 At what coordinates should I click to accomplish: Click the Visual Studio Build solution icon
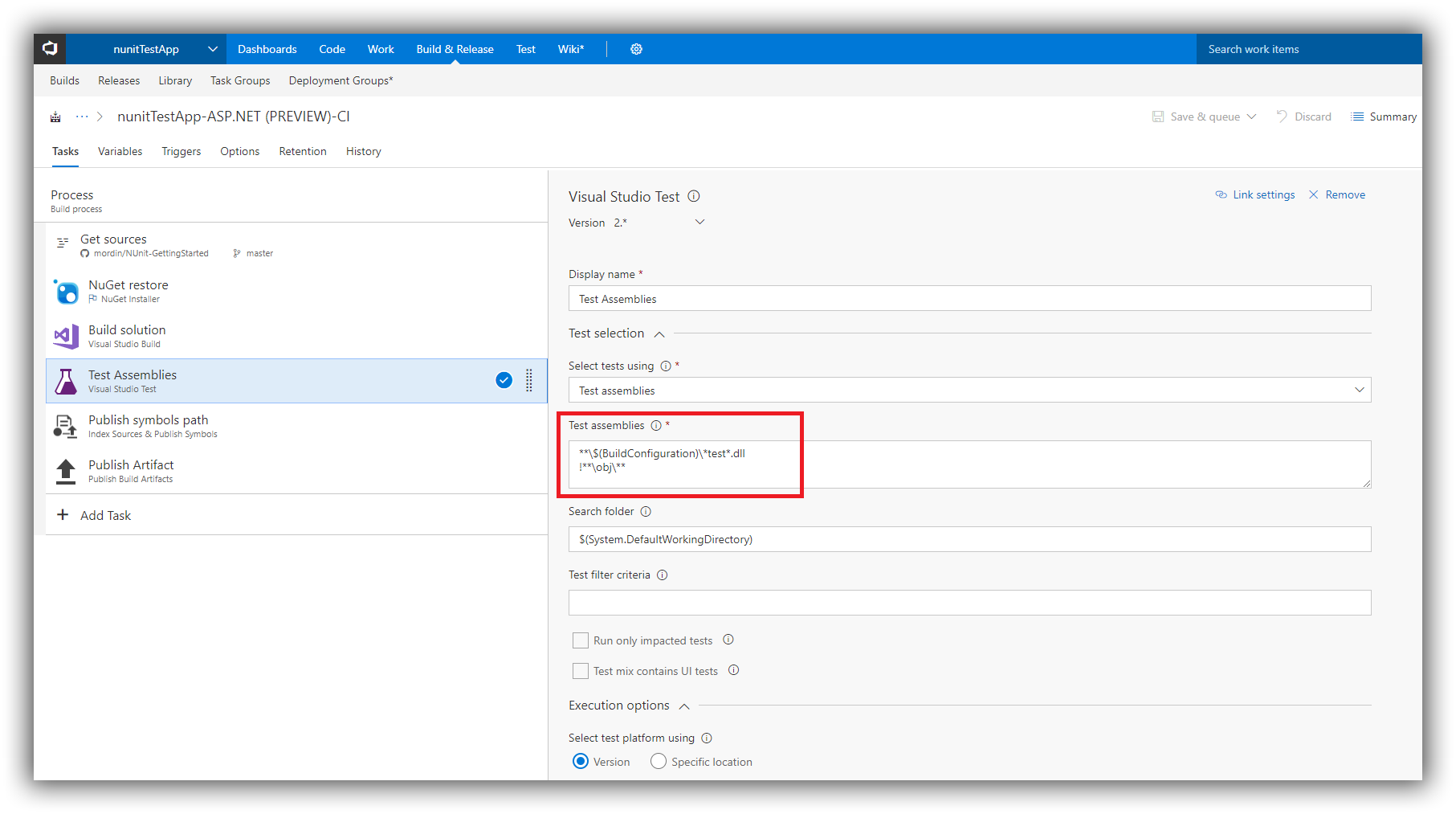click(x=66, y=336)
